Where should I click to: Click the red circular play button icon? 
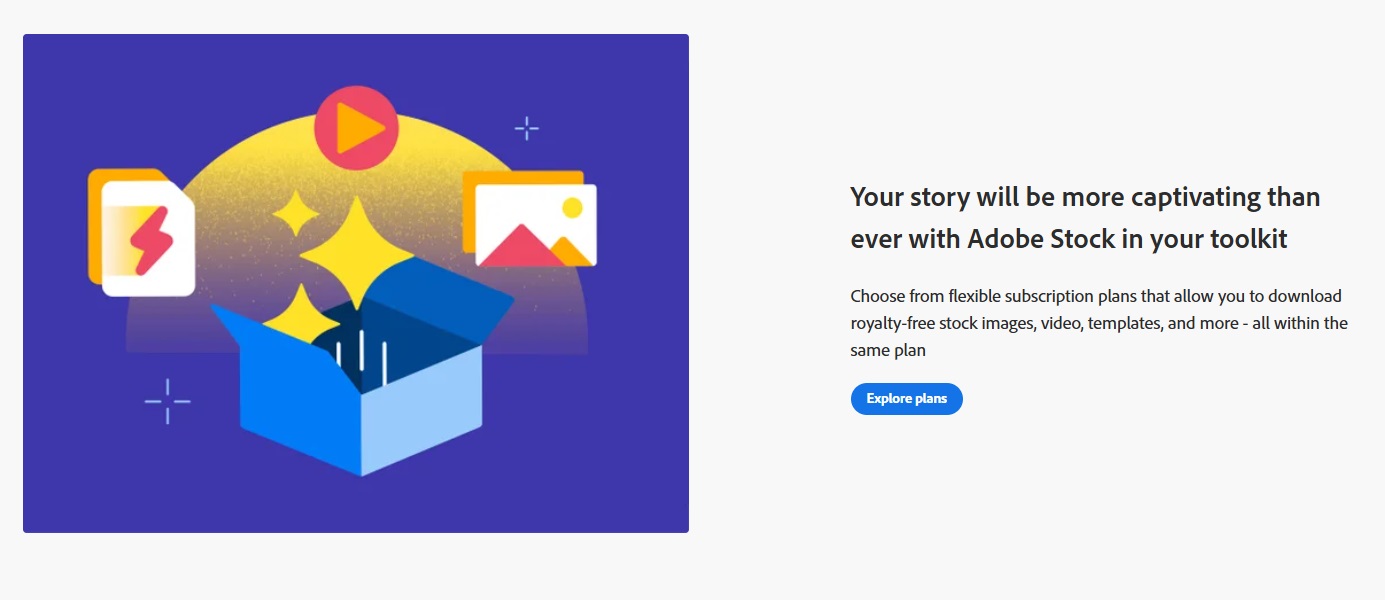(356, 128)
